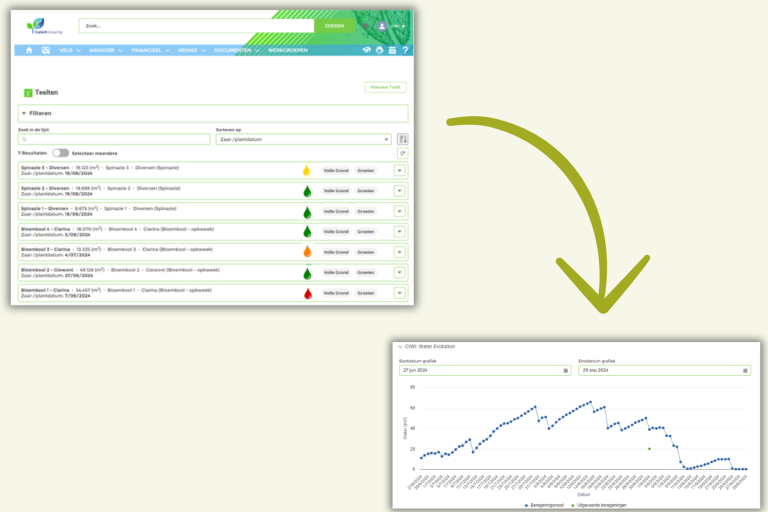The height and width of the screenshot is (512, 768).
Task: Click the refresh list icon
Action: (x=403, y=153)
